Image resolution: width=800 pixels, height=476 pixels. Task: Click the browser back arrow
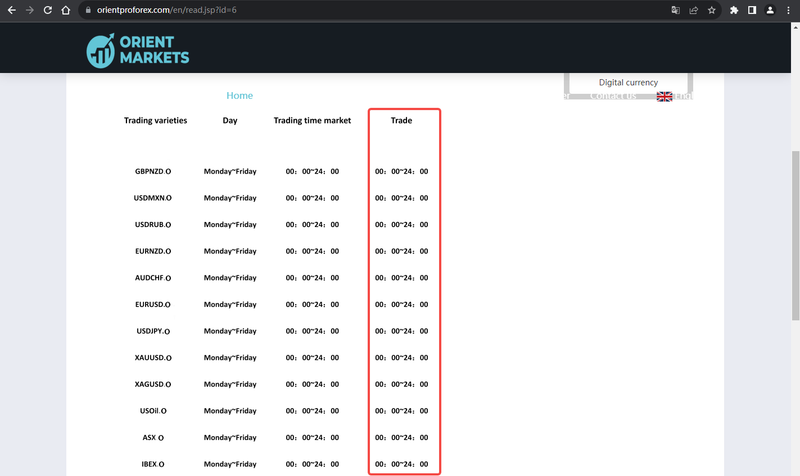pos(11,10)
